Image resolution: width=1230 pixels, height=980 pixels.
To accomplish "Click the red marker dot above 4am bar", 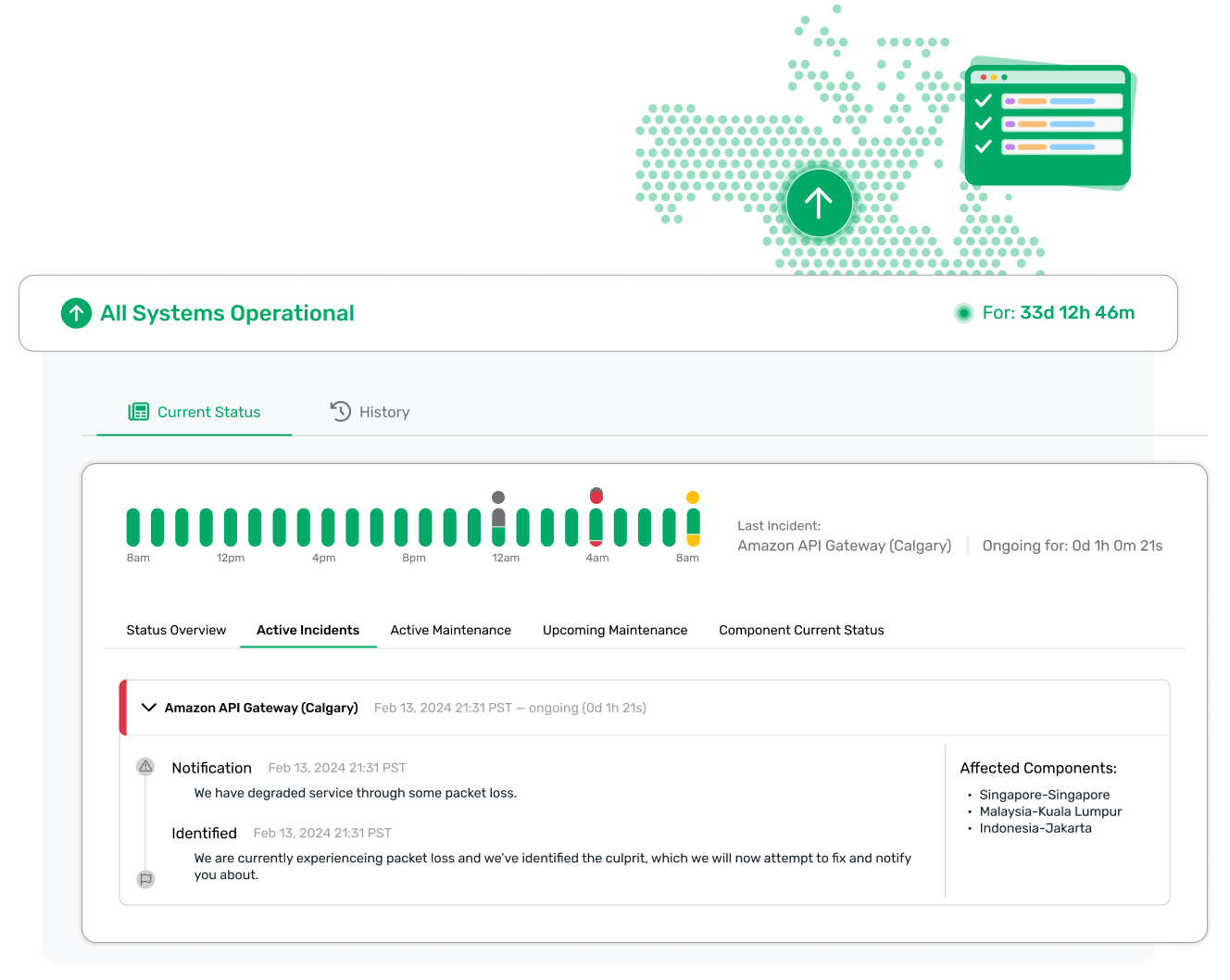I will pos(596,496).
